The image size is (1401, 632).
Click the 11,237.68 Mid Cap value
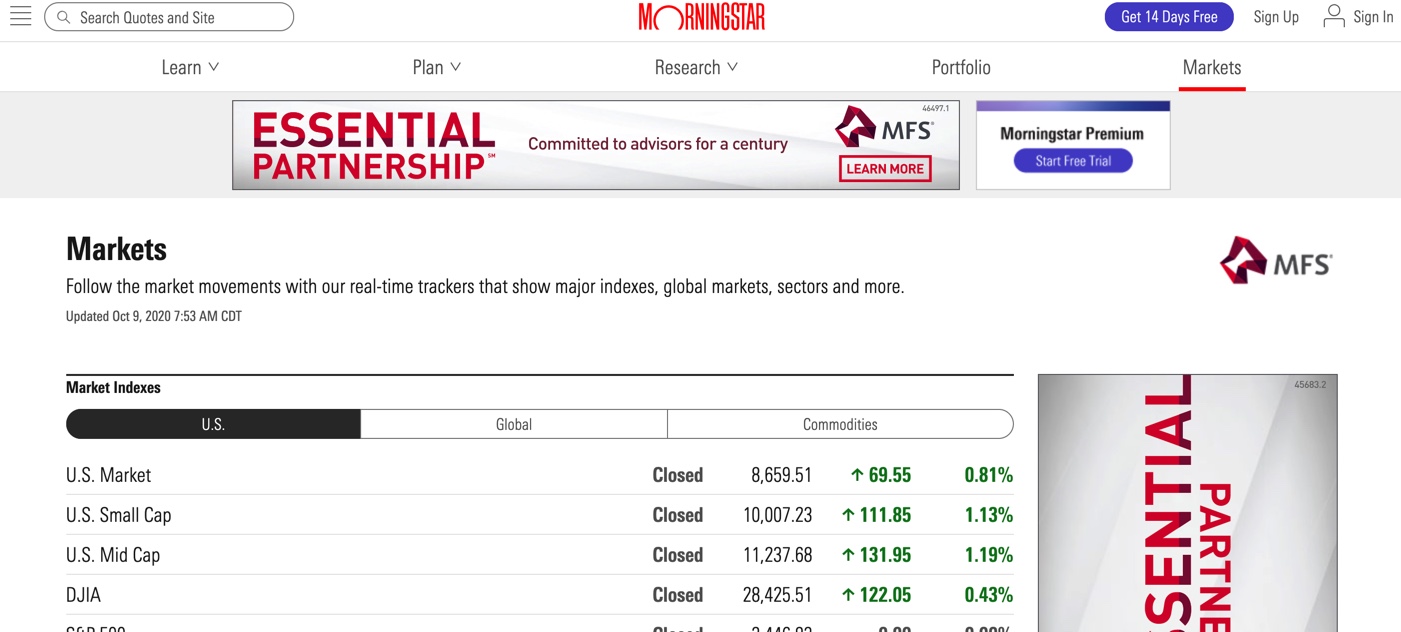(x=778, y=555)
